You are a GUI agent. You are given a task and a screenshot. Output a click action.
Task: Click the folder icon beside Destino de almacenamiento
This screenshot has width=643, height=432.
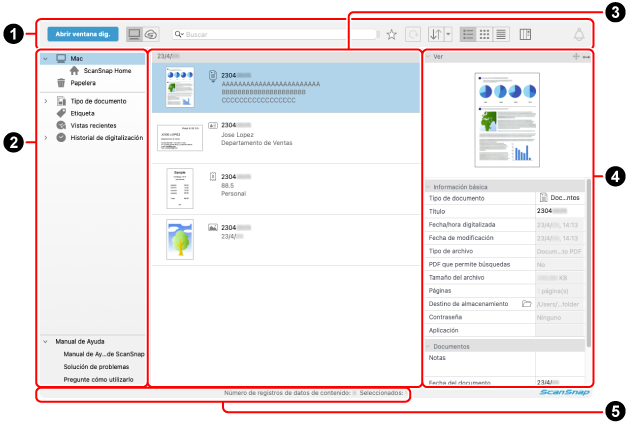click(x=526, y=304)
